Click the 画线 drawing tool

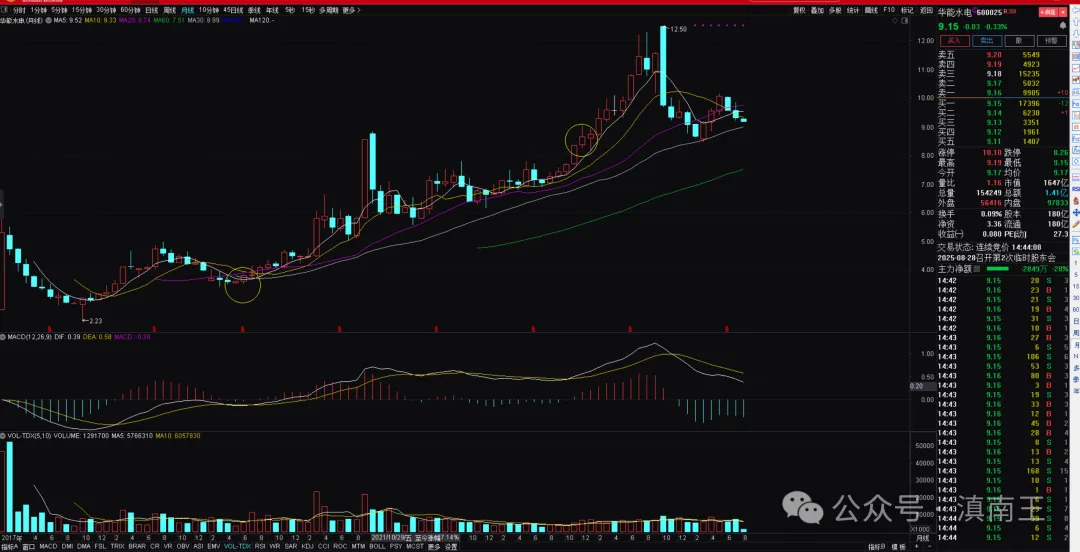pyautogui.click(x=871, y=10)
